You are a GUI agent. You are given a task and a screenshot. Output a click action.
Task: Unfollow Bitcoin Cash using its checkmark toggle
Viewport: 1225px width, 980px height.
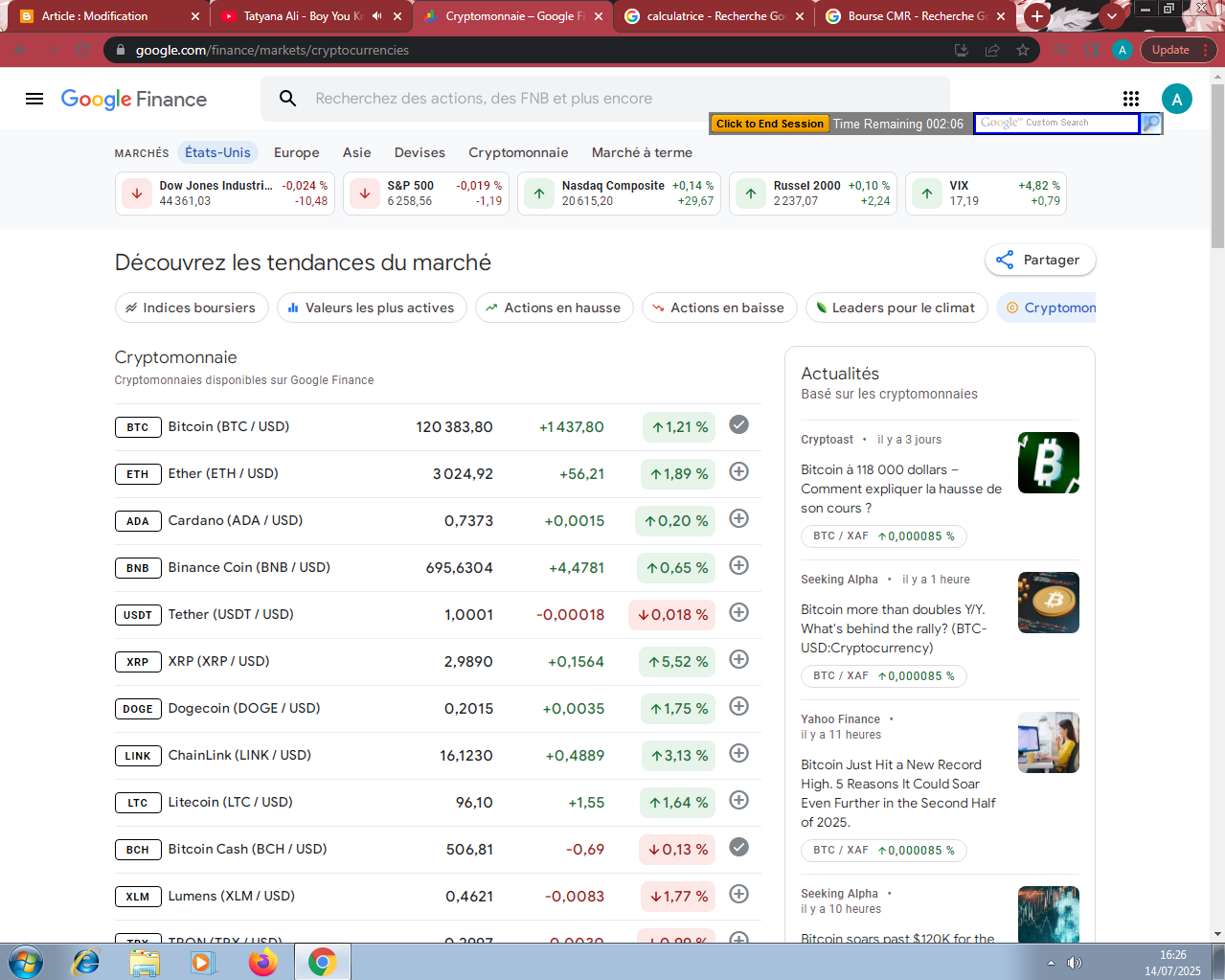pyautogui.click(x=738, y=847)
